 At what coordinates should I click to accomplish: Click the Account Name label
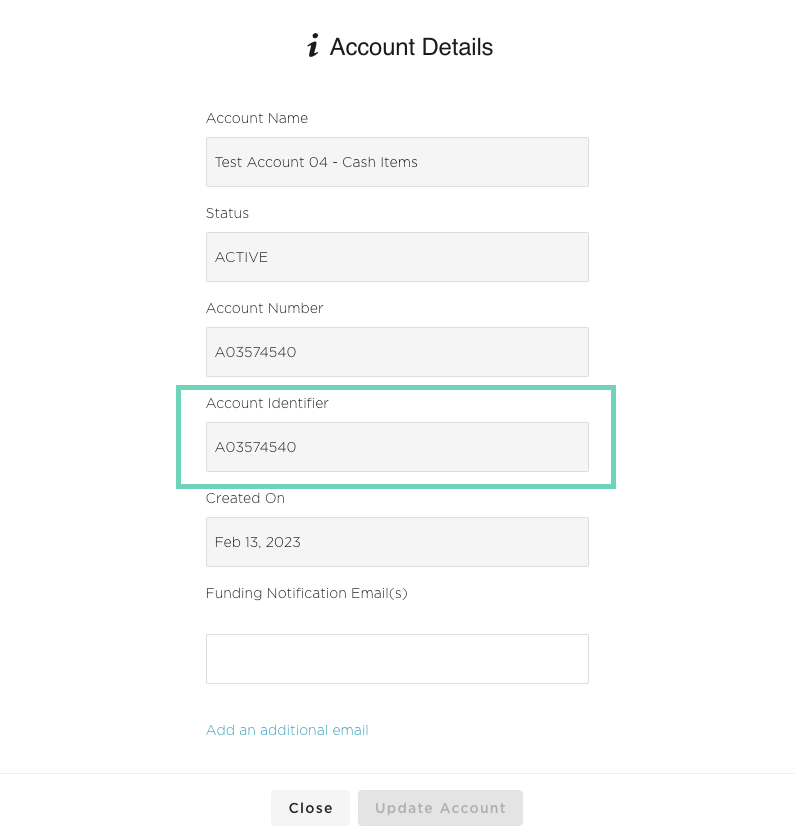pyautogui.click(x=257, y=118)
